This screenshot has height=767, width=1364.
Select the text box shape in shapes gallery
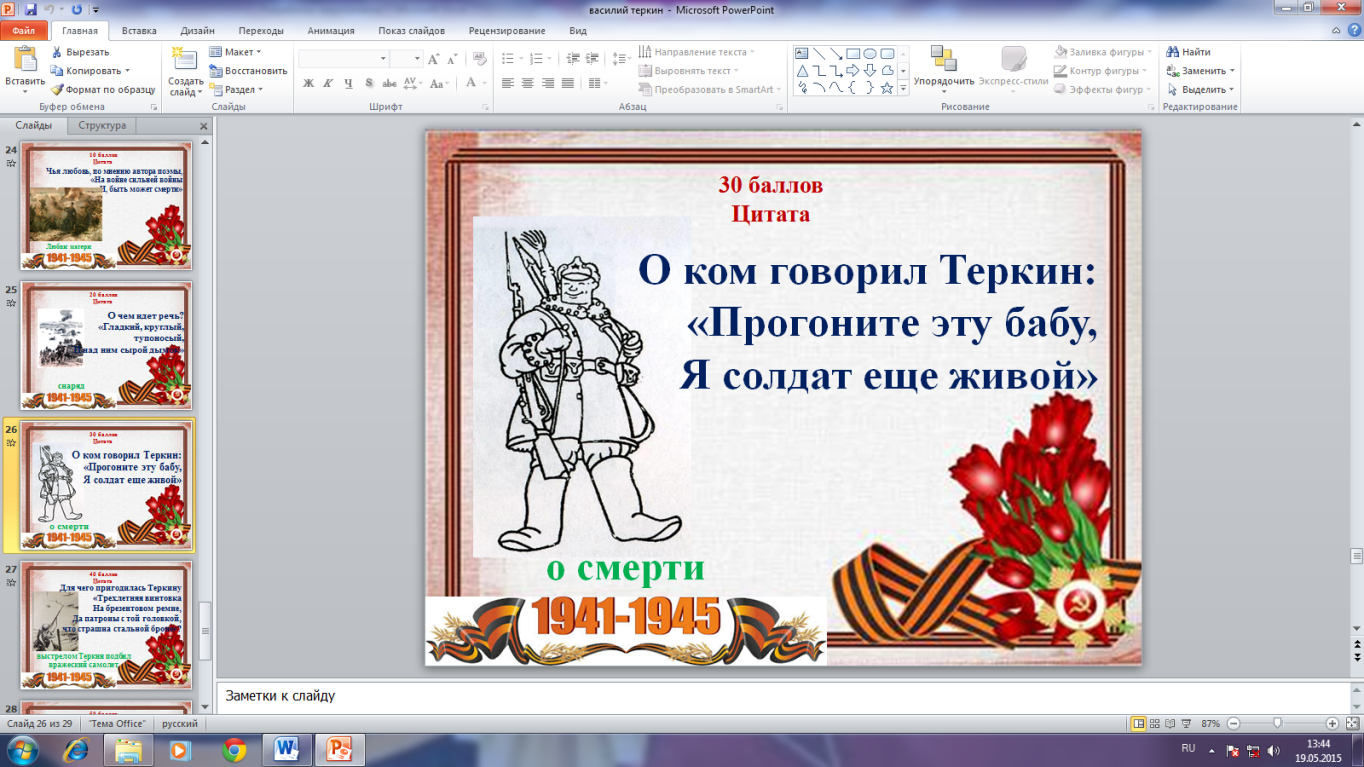802,53
